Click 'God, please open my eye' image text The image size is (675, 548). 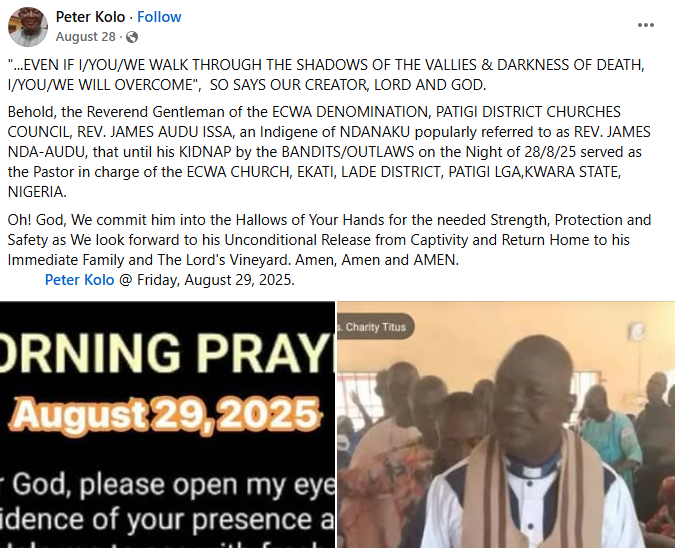pos(172,485)
